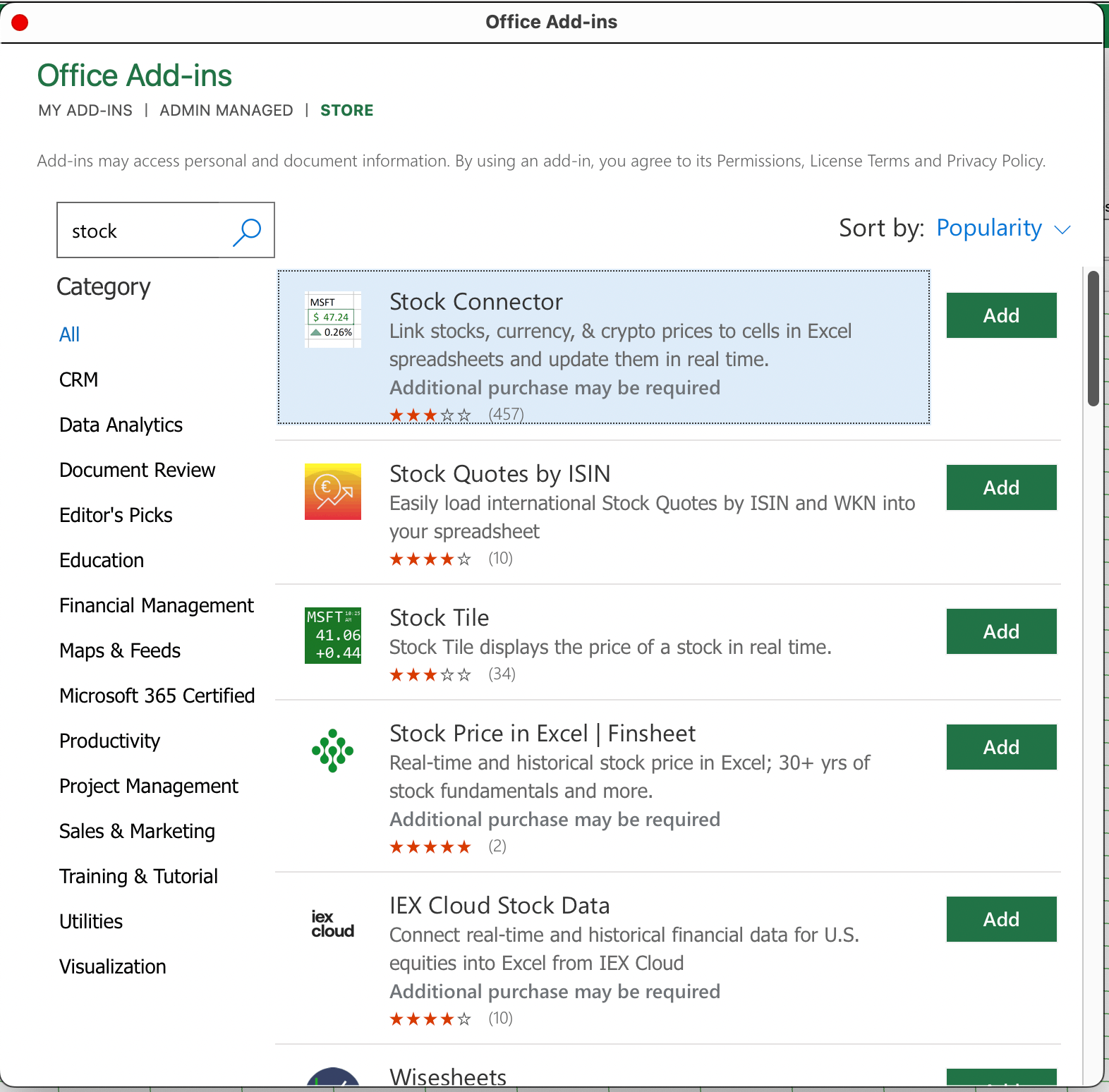Viewport: 1109px width, 1092px height.
Task: Click the results list vertical scrollbar
Action: [1093, 339]
